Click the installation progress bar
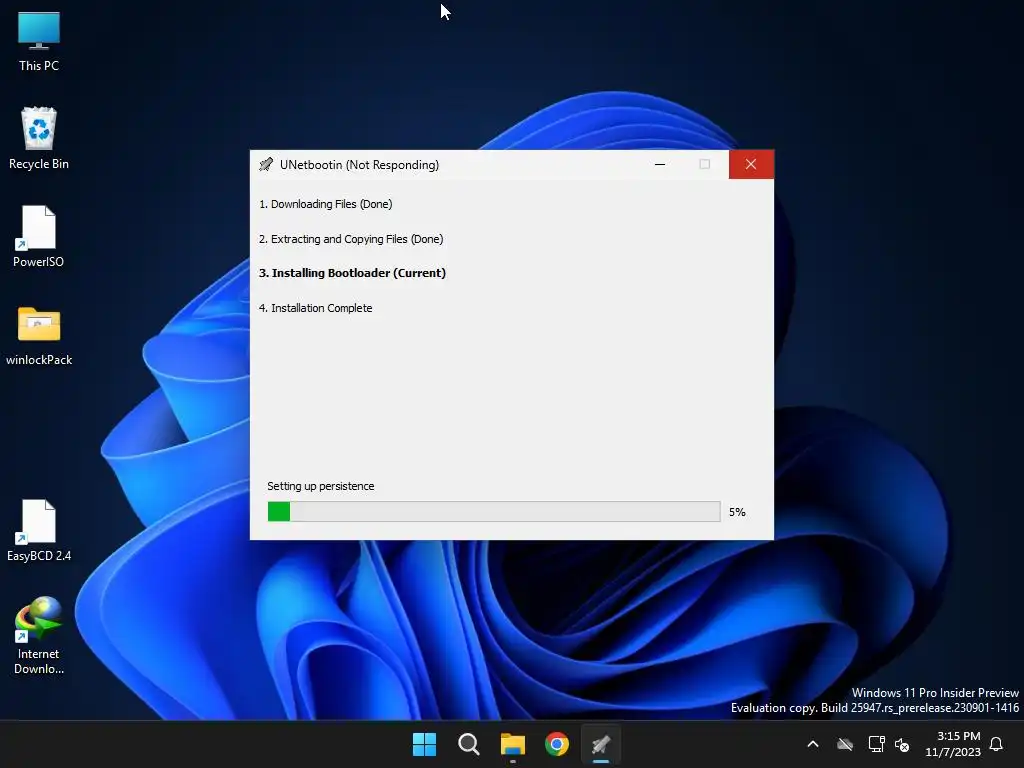The height and width of the screenshot is (768, 1024). [x=494, y=511]
